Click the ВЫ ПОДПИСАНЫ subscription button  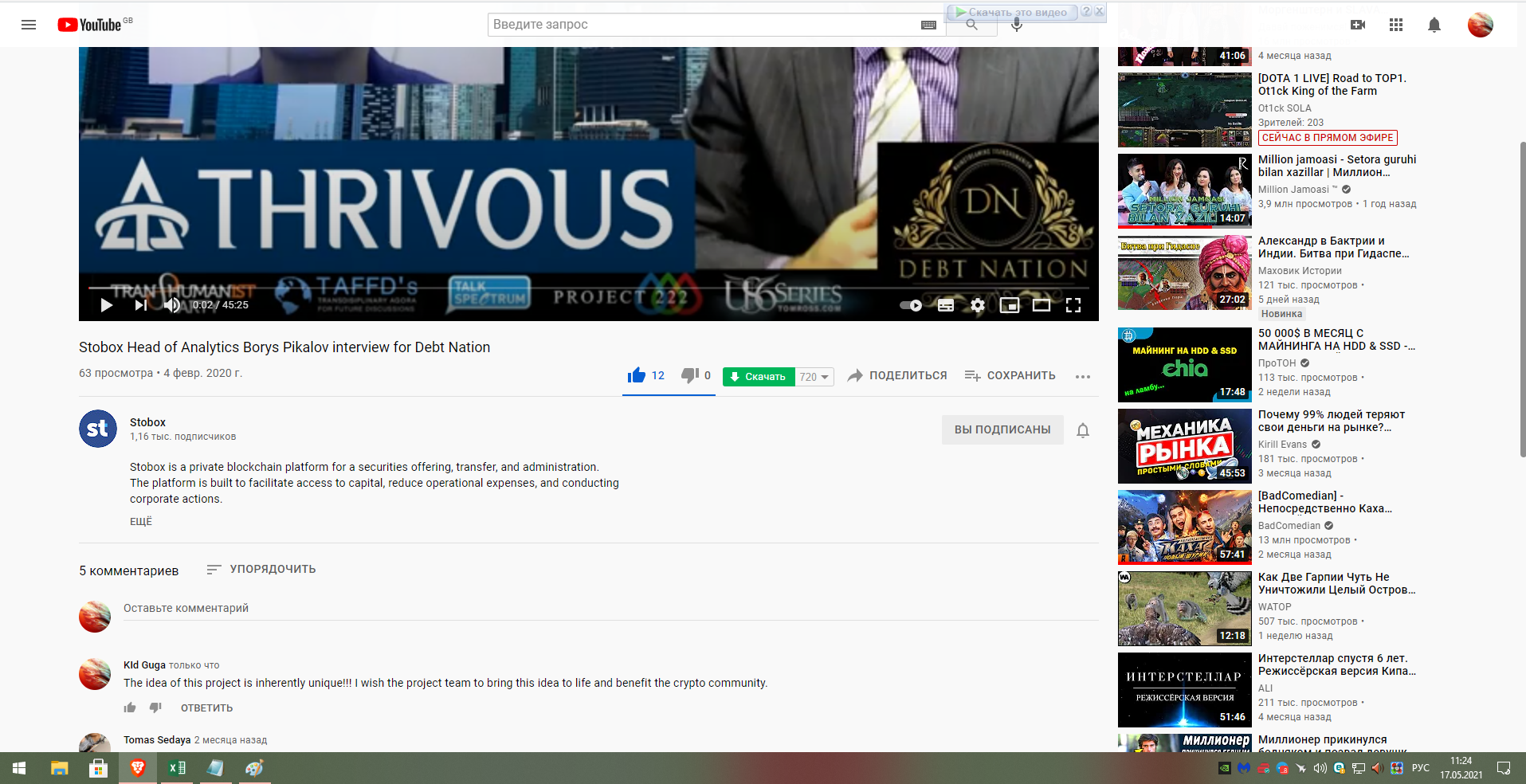pyautogui.click(x=1002, y=429)
